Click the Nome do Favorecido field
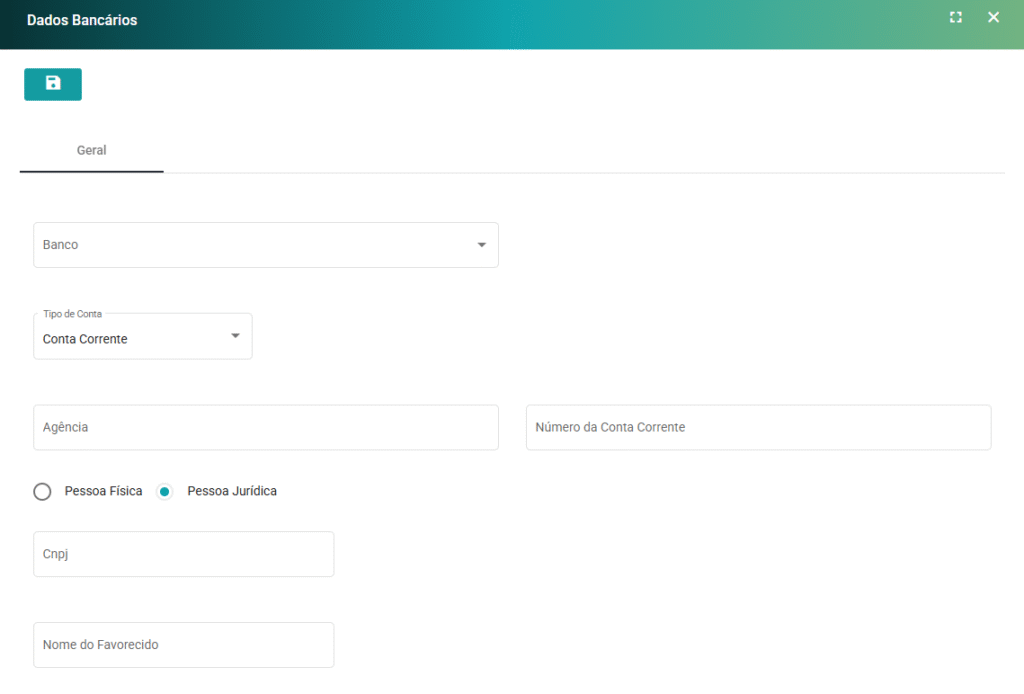The width and height of the screenshot is (1024, 694). [x=183, y=645]
